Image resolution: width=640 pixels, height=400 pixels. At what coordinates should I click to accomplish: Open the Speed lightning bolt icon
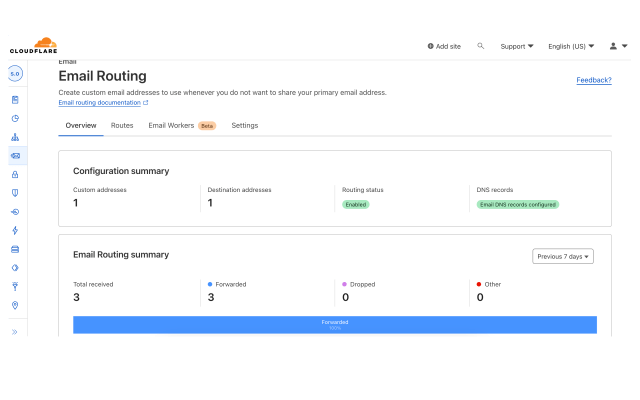15,231
